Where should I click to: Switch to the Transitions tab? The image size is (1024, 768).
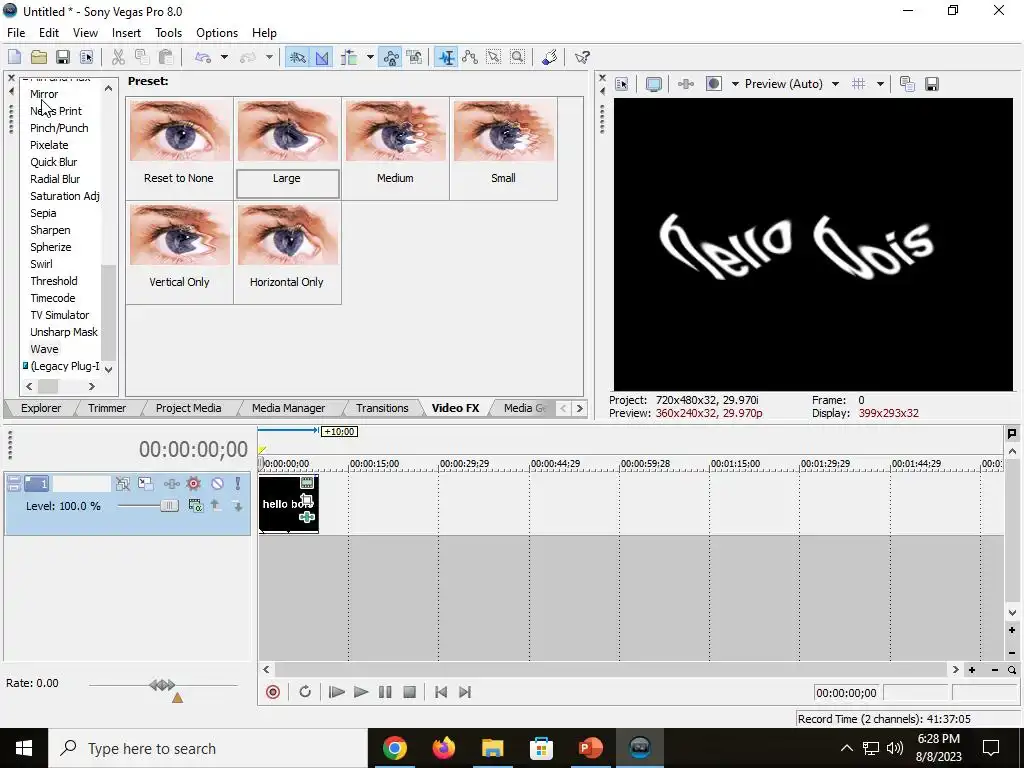point(382,408)
